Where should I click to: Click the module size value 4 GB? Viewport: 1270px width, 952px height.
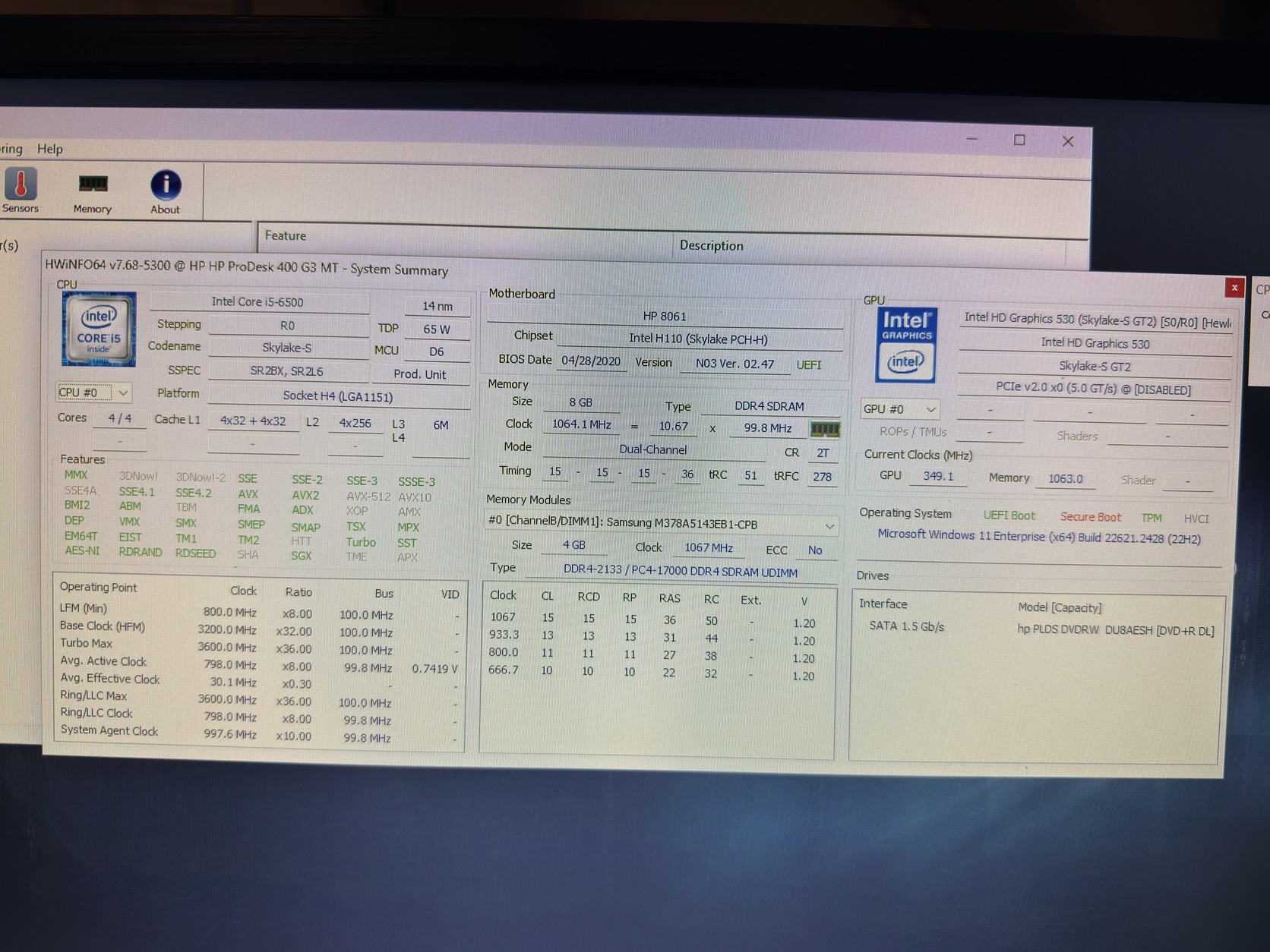[574, 545]
